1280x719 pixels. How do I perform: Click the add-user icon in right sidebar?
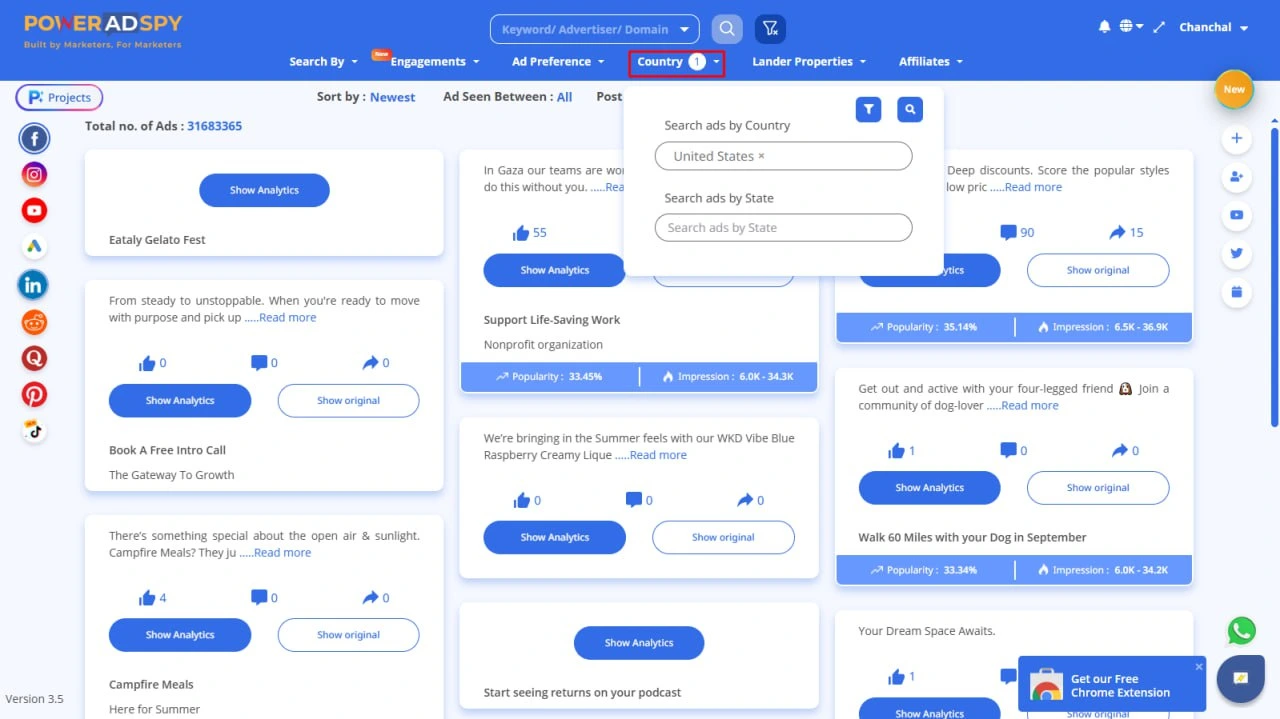tap(1237, 177)
